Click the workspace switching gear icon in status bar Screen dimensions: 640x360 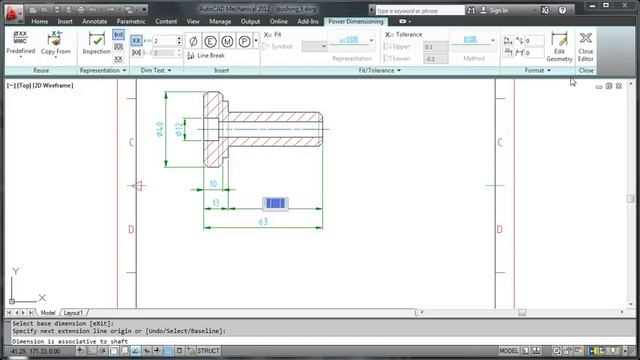tap(556, 351)
